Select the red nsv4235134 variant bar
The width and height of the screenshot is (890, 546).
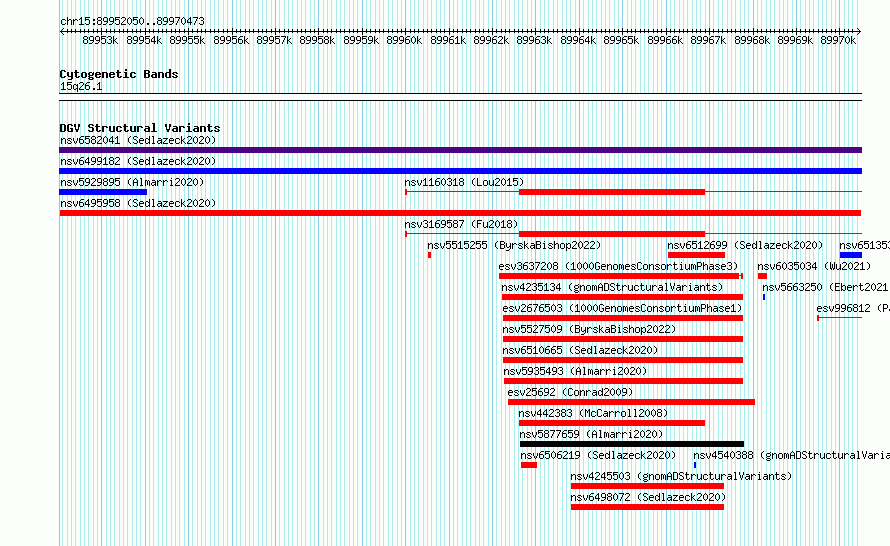pyautogui.click(x=622, y=297)
